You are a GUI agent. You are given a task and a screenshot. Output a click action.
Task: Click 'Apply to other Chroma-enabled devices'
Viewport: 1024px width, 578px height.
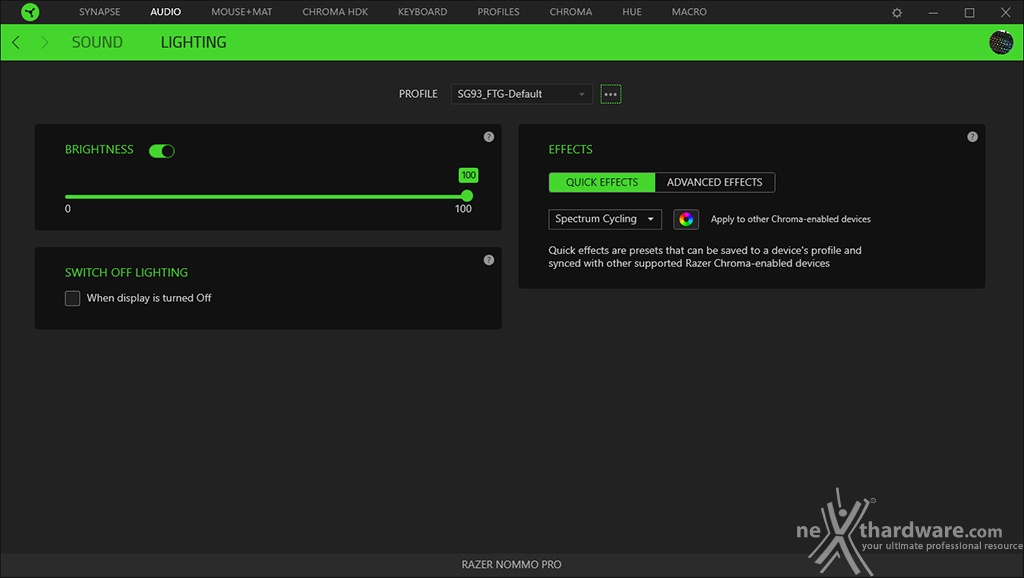pos(790,219)
